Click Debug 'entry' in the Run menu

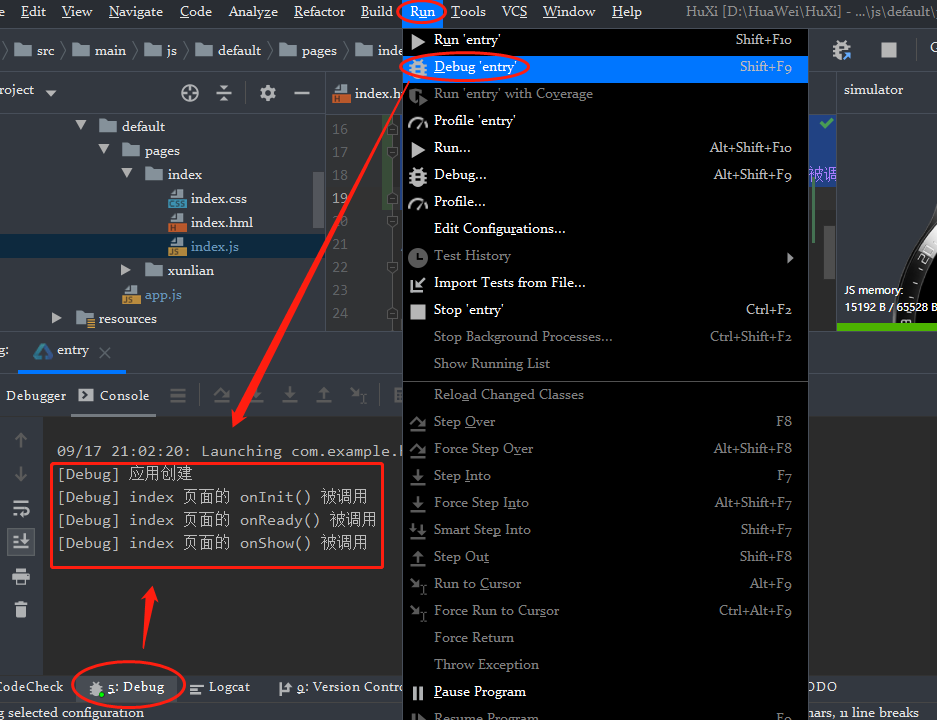point(605,67)
